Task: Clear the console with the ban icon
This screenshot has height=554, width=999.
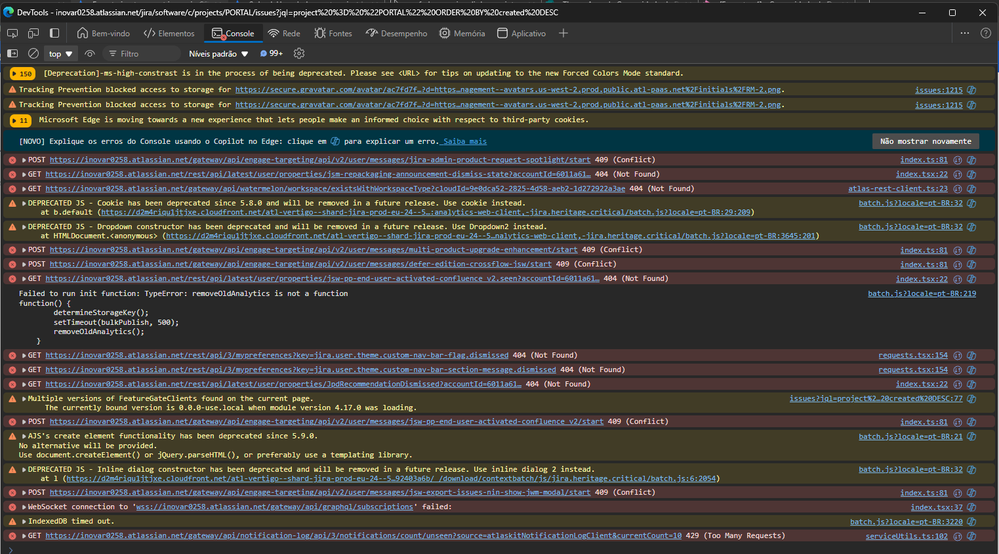Action: click(x=33, y=53)
